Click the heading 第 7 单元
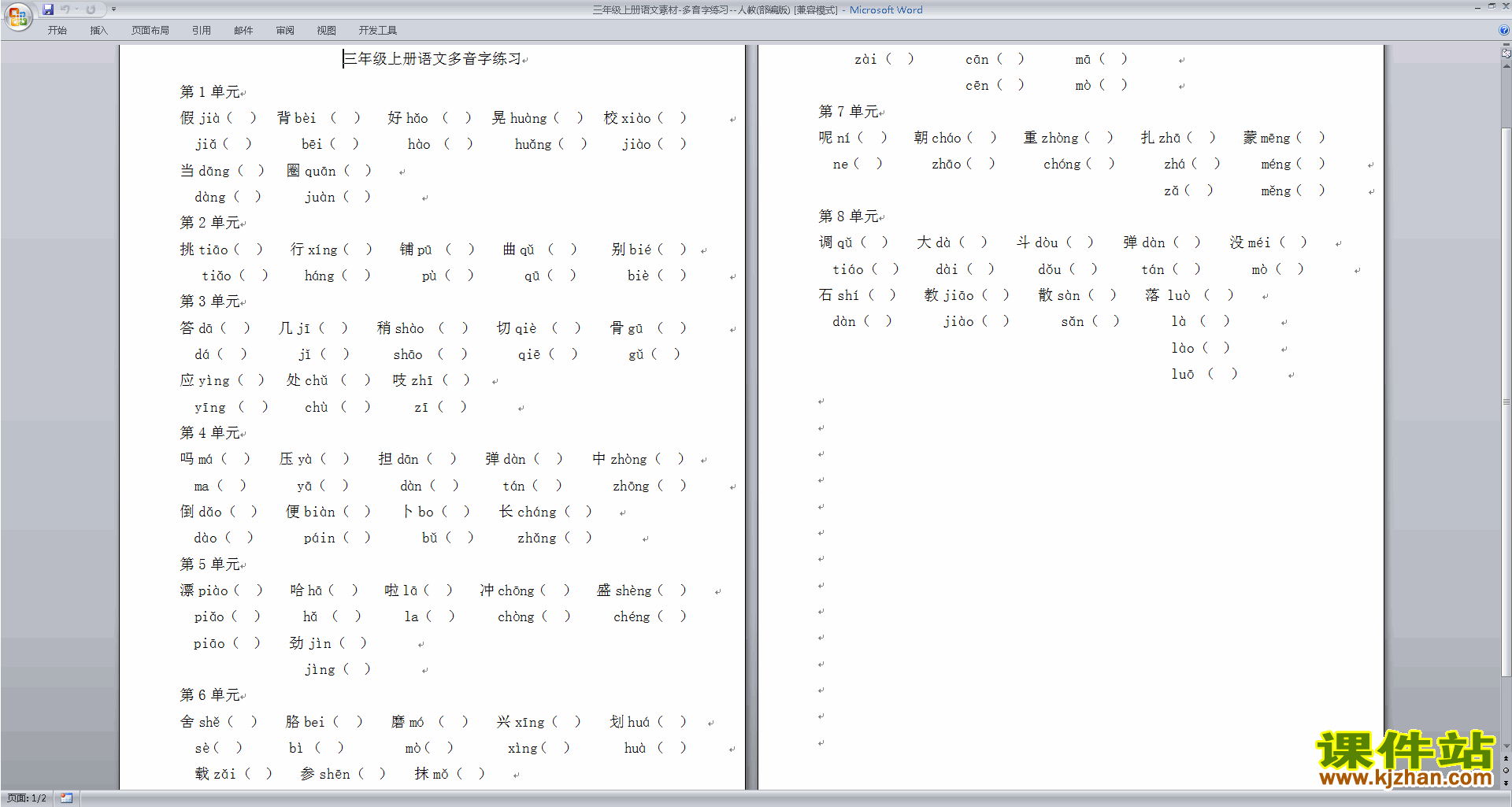The image size is (1512, 807). (x=848, y=112)
